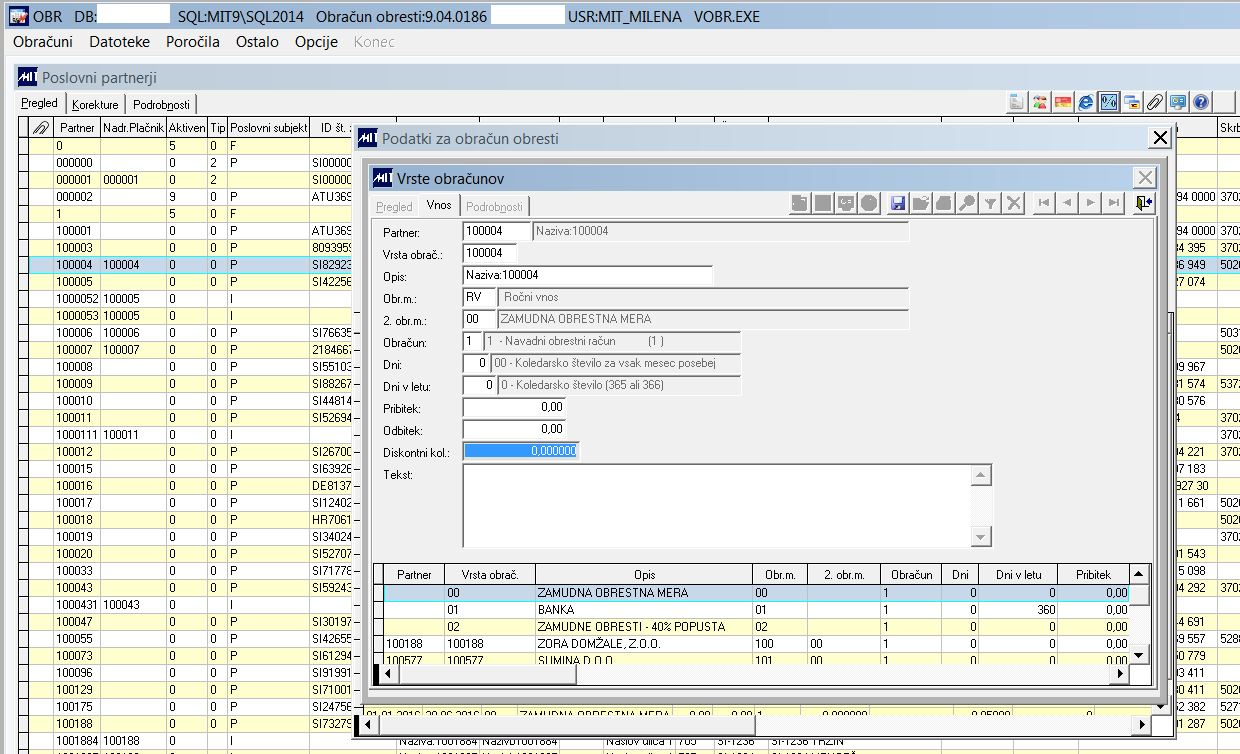Click the percent sign toolbar icon
This screenshot has width=1240, height=754.
tap(1108, 102)
